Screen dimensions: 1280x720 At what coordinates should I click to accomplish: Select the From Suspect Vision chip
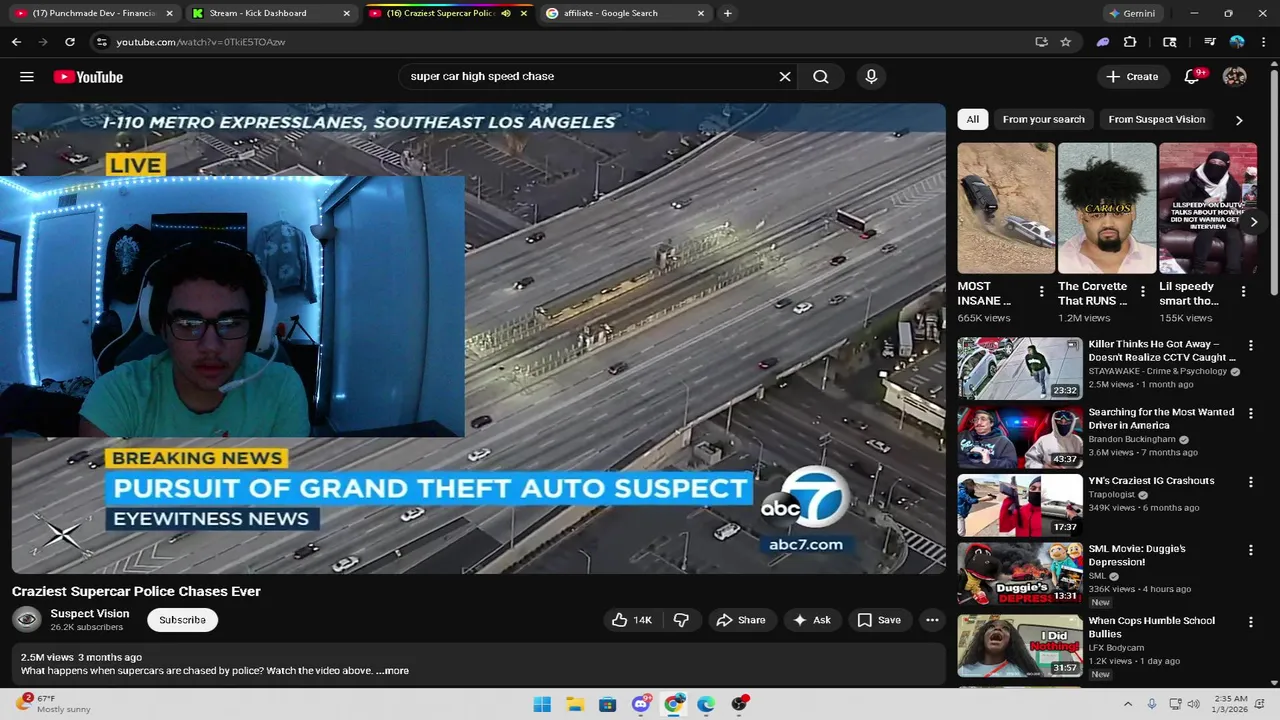pos(1157,119)
